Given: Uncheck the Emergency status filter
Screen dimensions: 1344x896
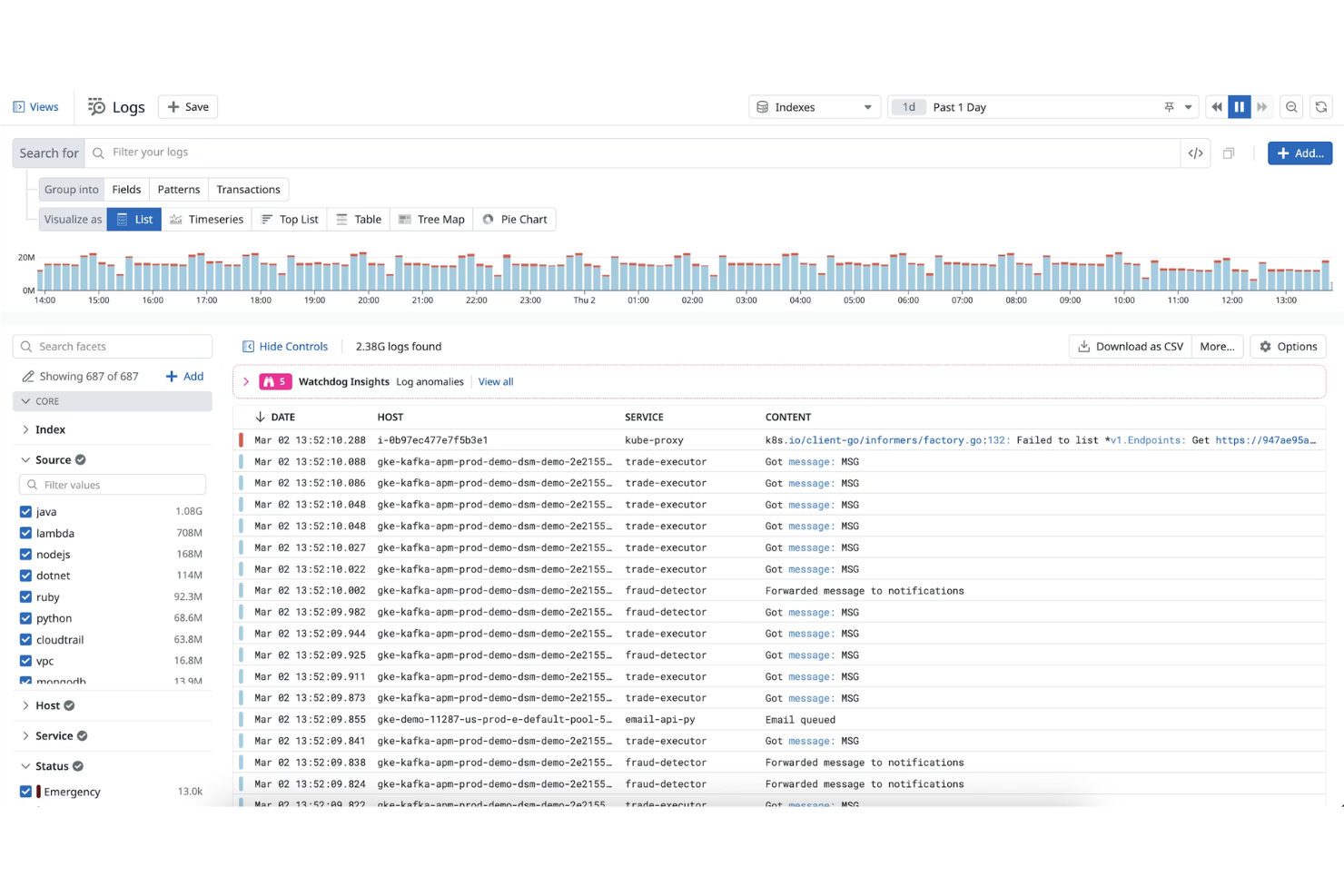Looking at the screenshot, I should coord(25,791).
